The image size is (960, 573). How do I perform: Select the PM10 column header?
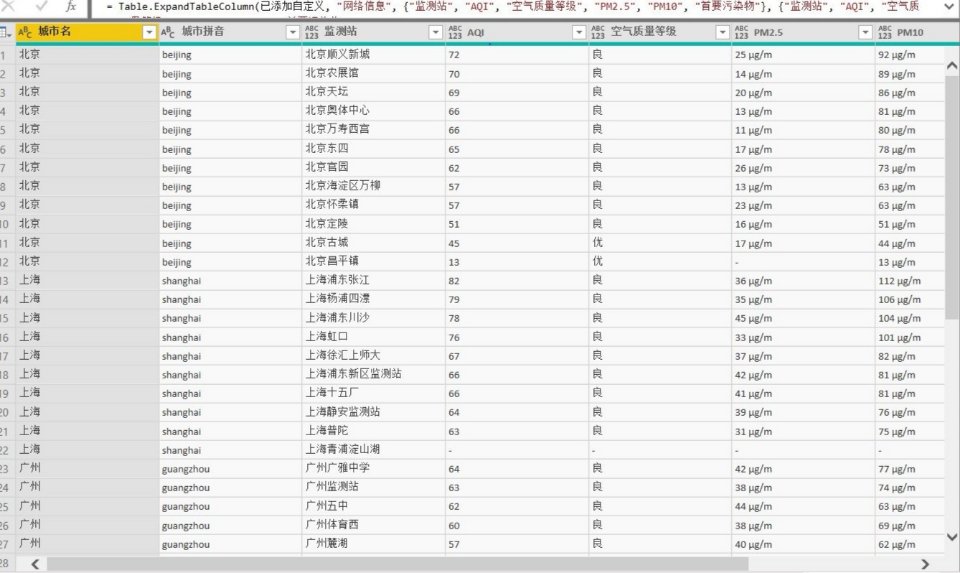(x=910, y=32)
